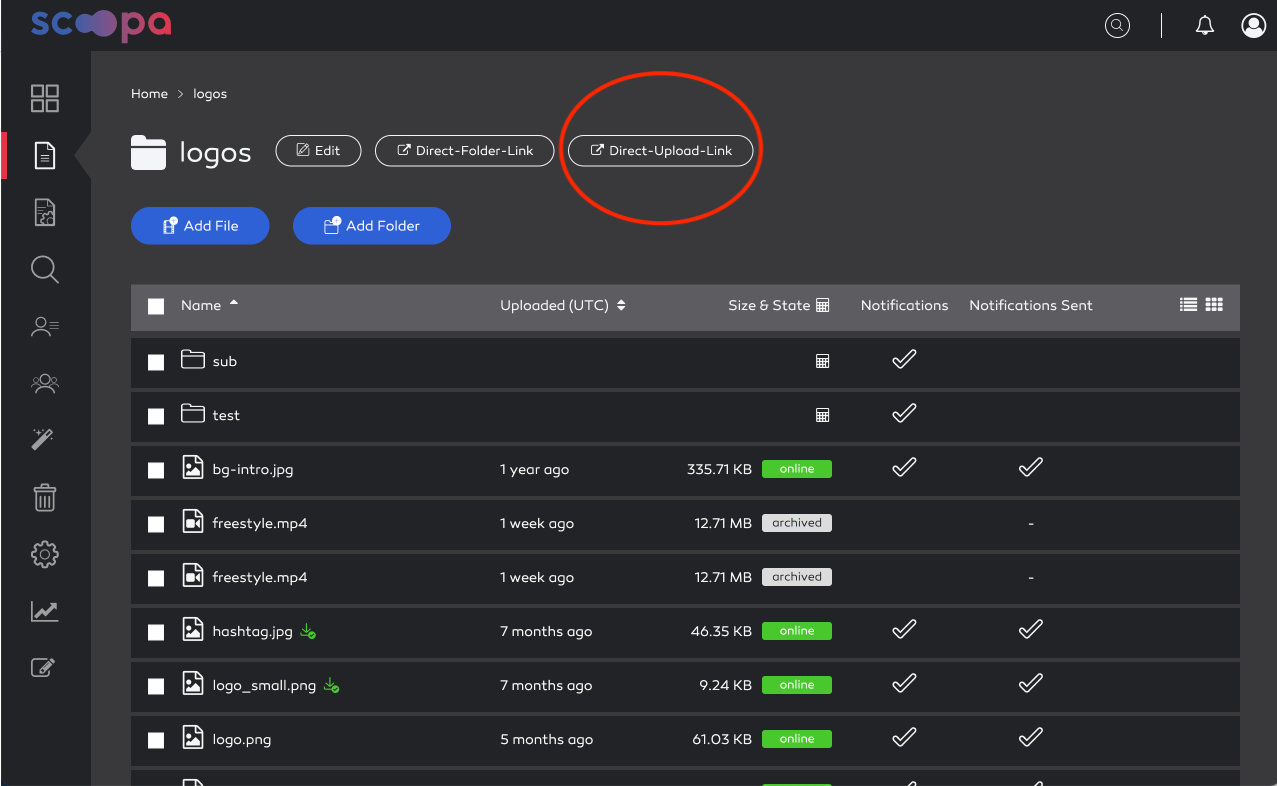This screenshot has width=1277, height=786.
Task: Click the Scoopa logo
Action: pyautogui.click(x=100, y=24)
